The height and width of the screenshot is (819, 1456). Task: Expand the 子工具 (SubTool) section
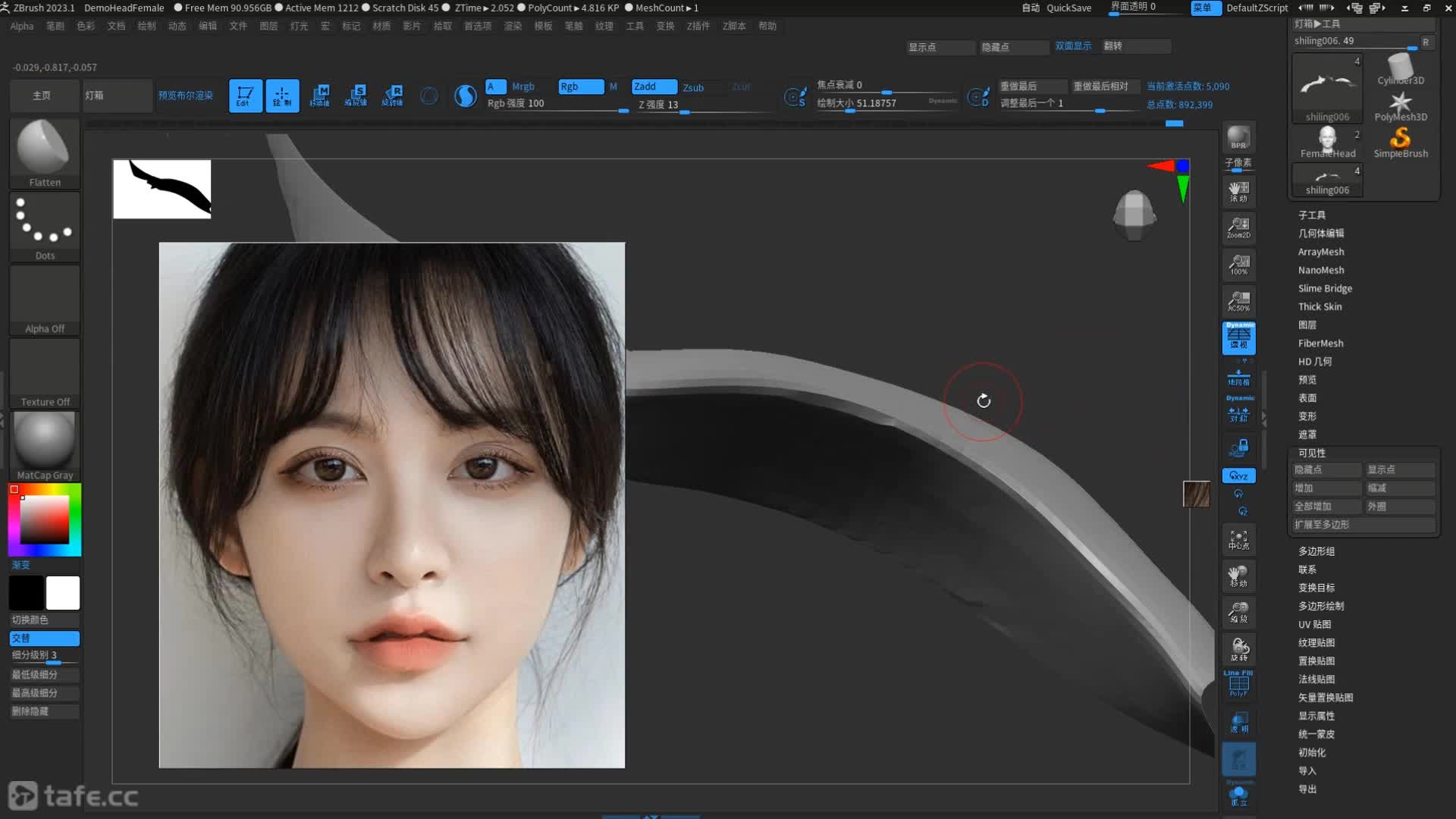pos(1311,215)
